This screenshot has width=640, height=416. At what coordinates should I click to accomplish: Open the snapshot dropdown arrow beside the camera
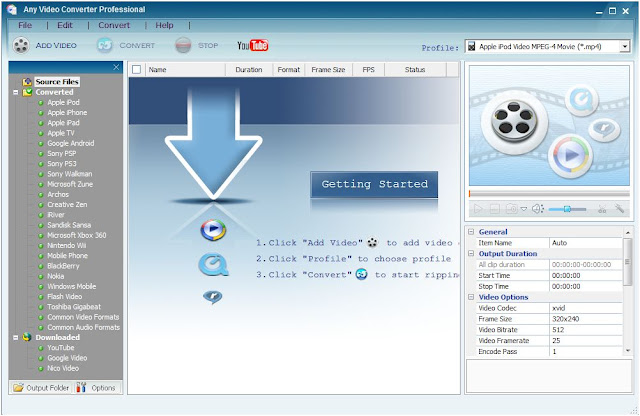point(524,209)
